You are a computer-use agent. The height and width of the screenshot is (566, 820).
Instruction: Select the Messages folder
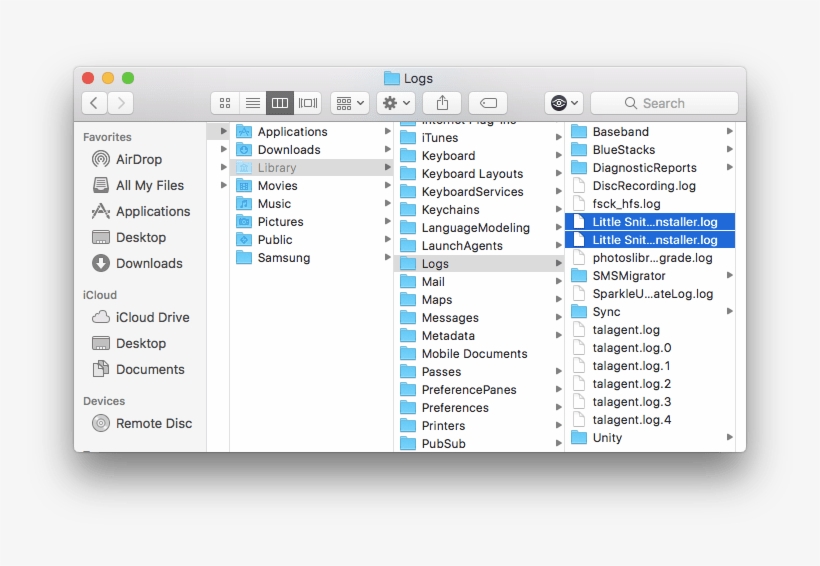tap(480, 318)
